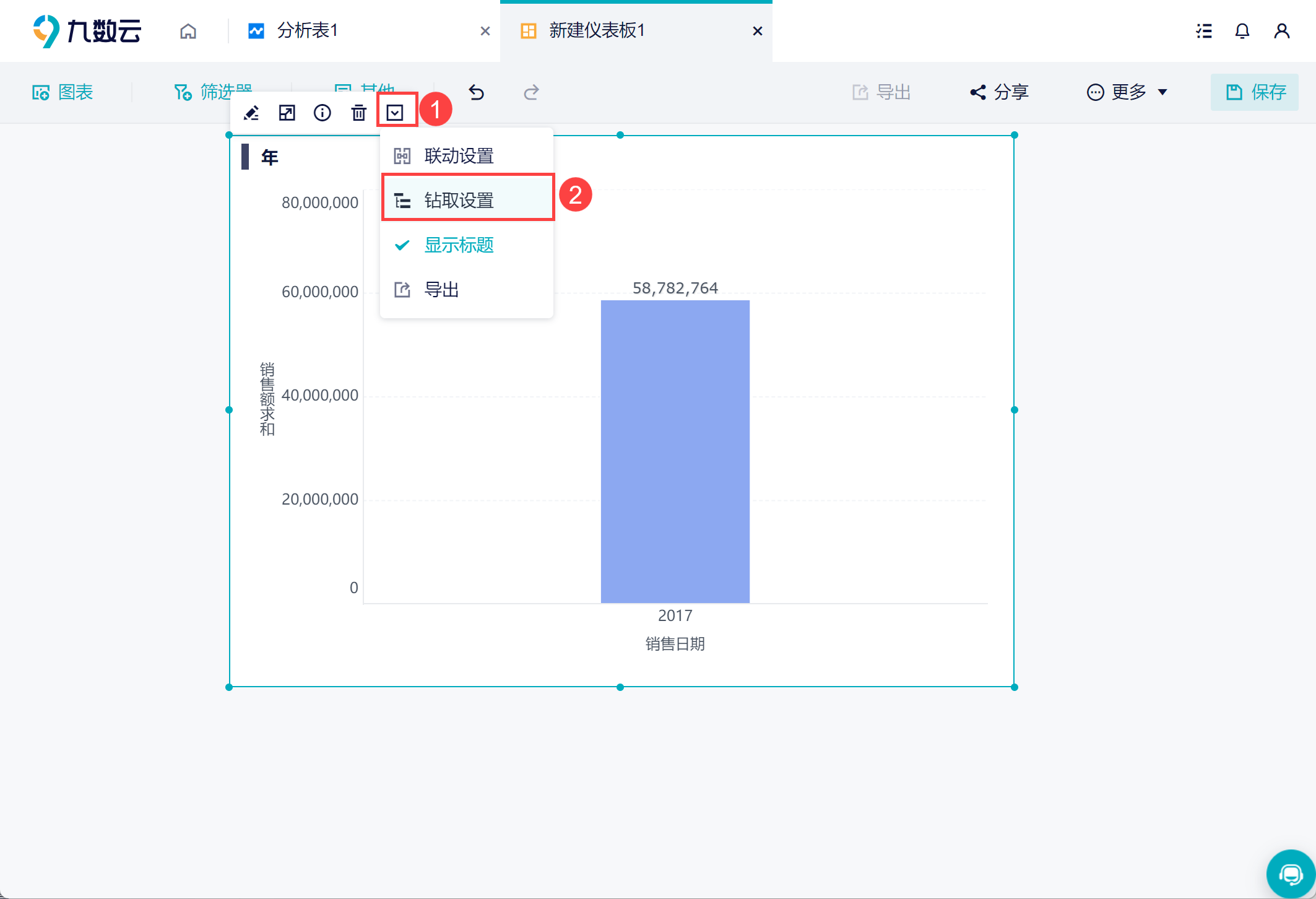Screen dimensions: 1316x899
Task: Select 联动设置 menu item
Action: pyautogui.click(x=458, y=156)
